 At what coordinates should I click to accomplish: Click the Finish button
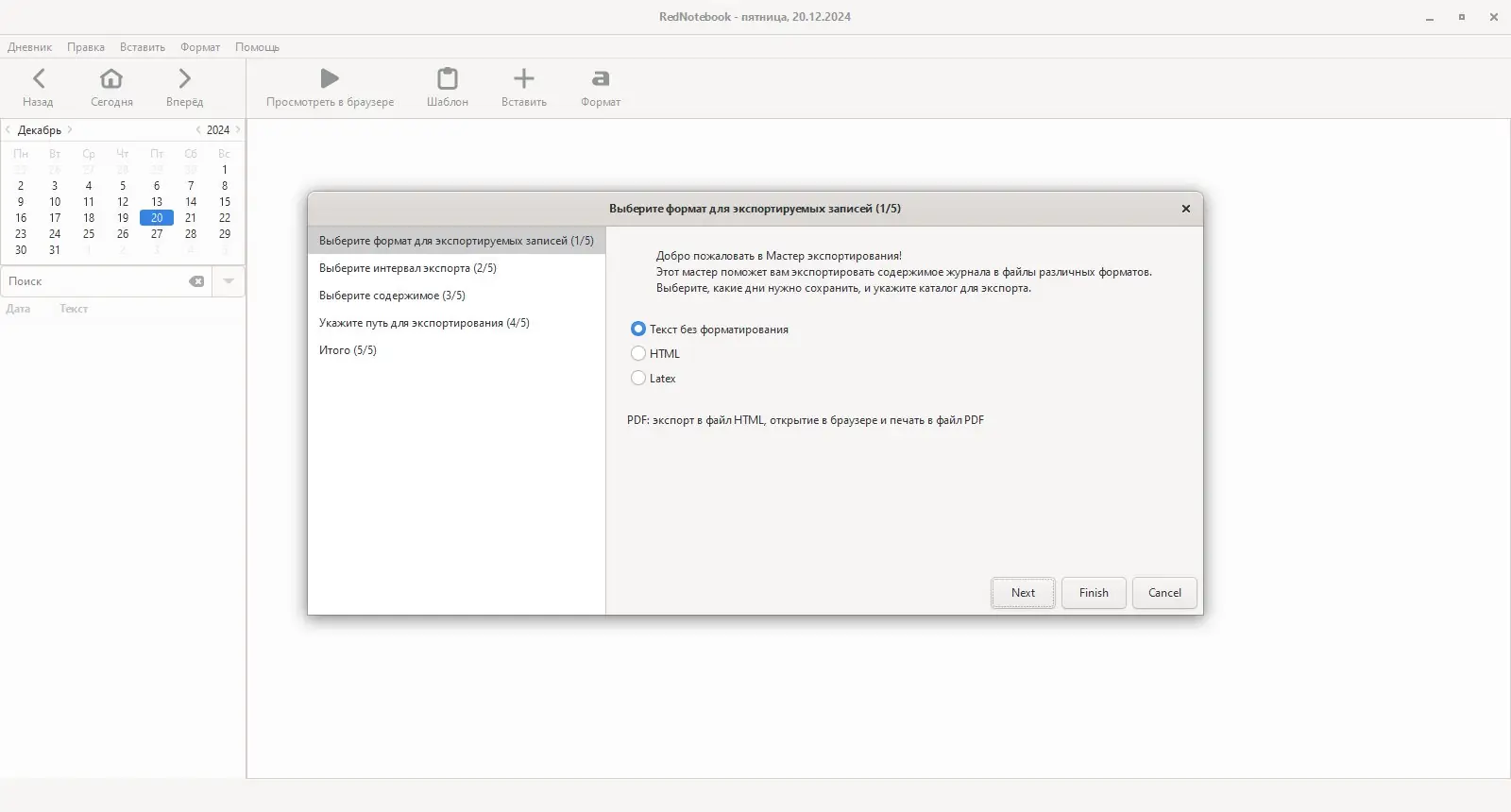[x=1094, y=593]
